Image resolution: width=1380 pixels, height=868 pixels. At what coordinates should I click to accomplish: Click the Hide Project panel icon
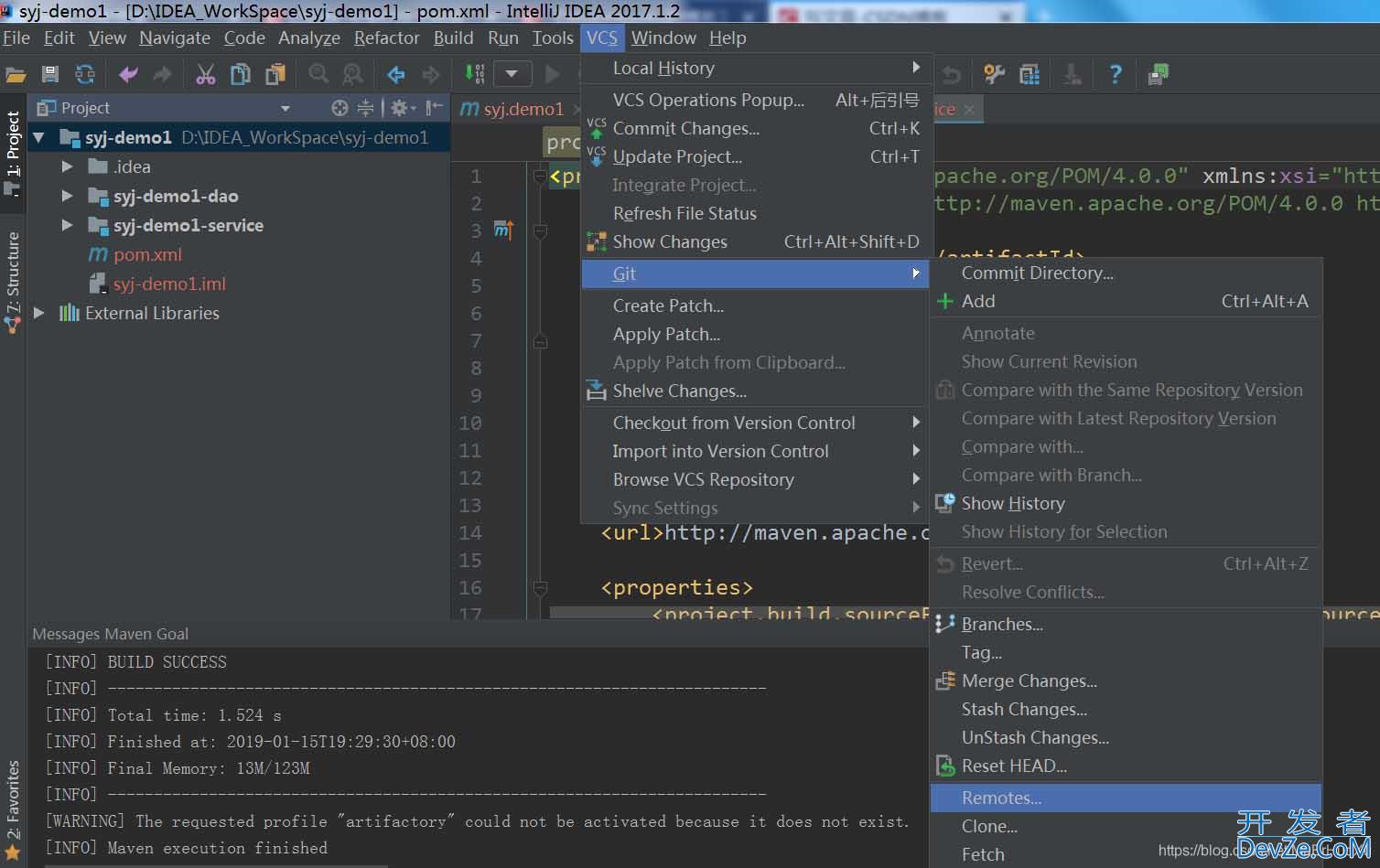[x=435, y=108]
